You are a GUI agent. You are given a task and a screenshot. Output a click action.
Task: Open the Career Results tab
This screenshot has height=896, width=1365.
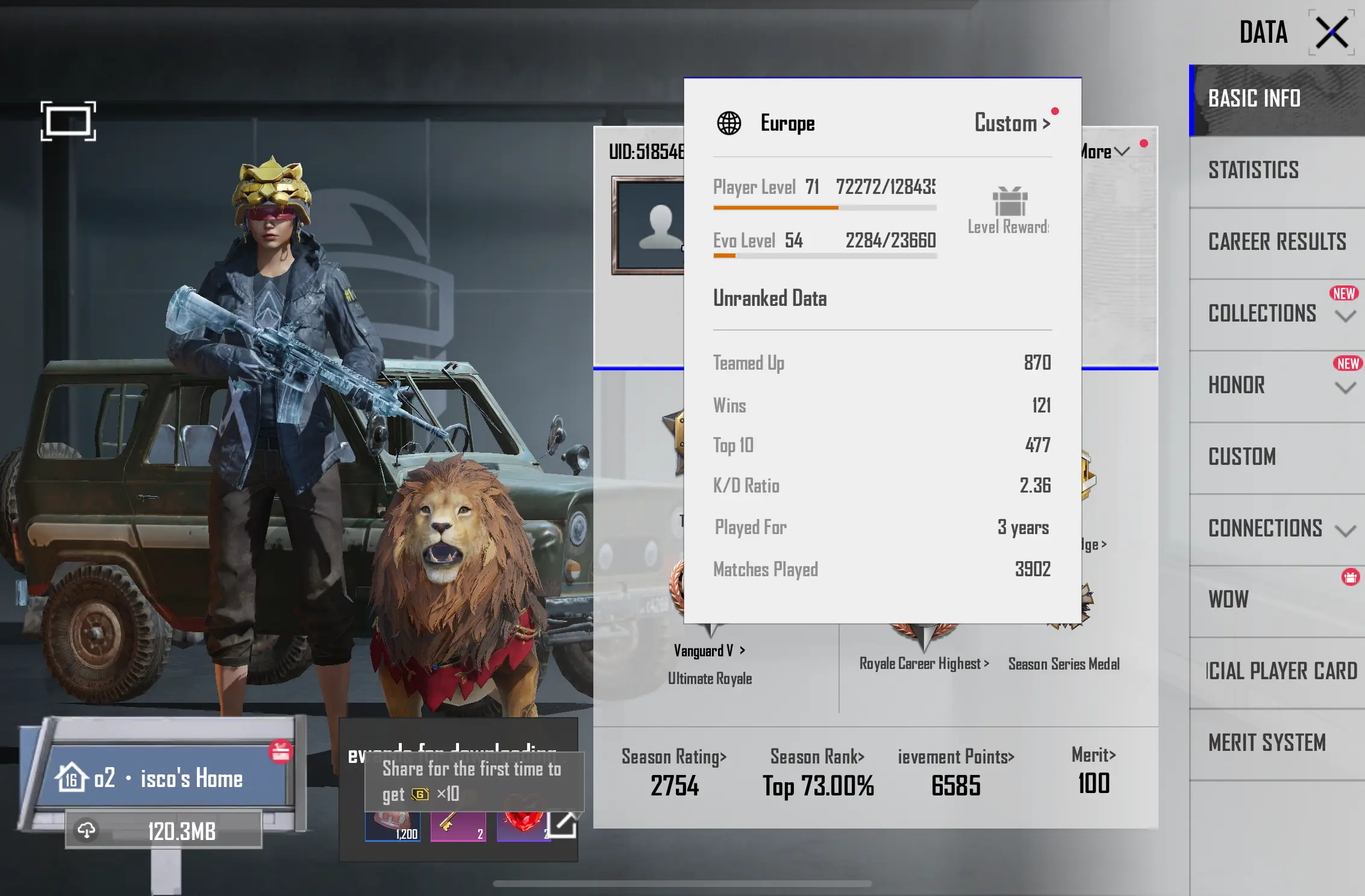[1276, 242]
